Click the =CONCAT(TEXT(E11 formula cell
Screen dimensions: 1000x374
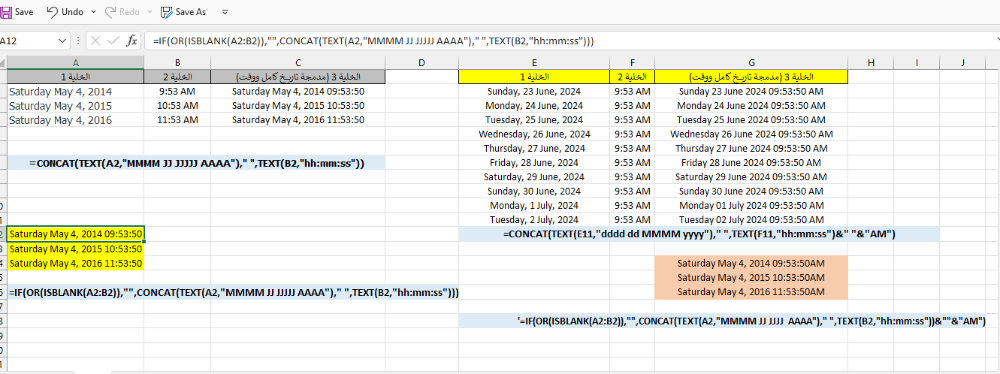coord(699,234)
